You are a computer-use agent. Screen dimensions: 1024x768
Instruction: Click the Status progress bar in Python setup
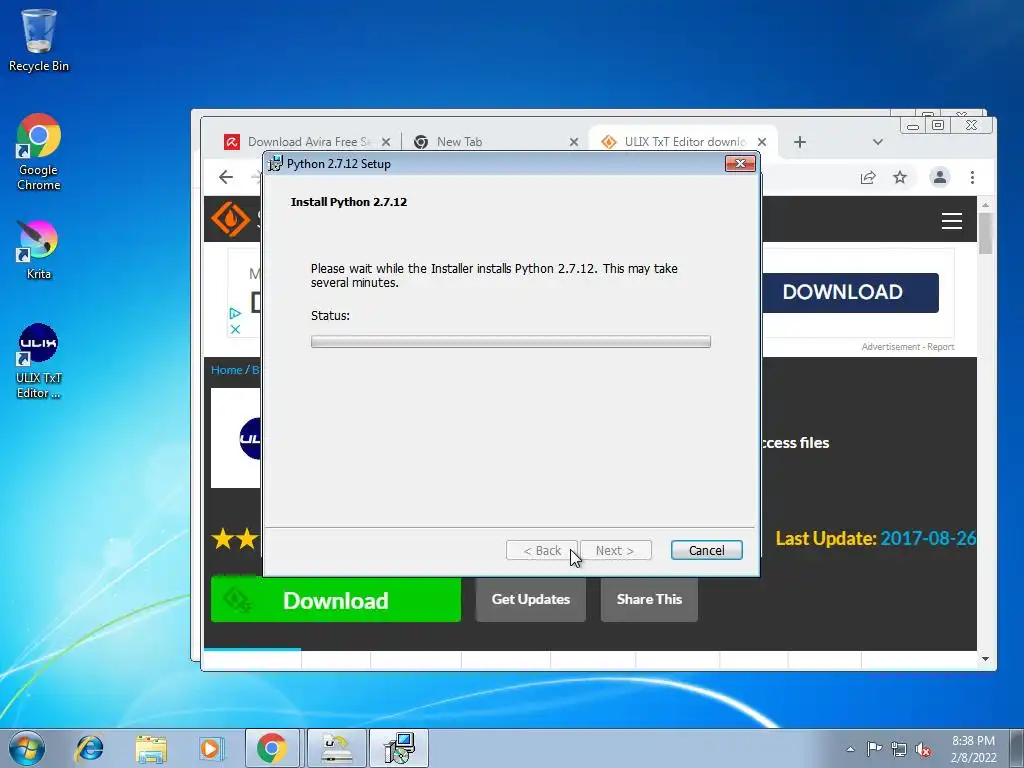(511, 342)
